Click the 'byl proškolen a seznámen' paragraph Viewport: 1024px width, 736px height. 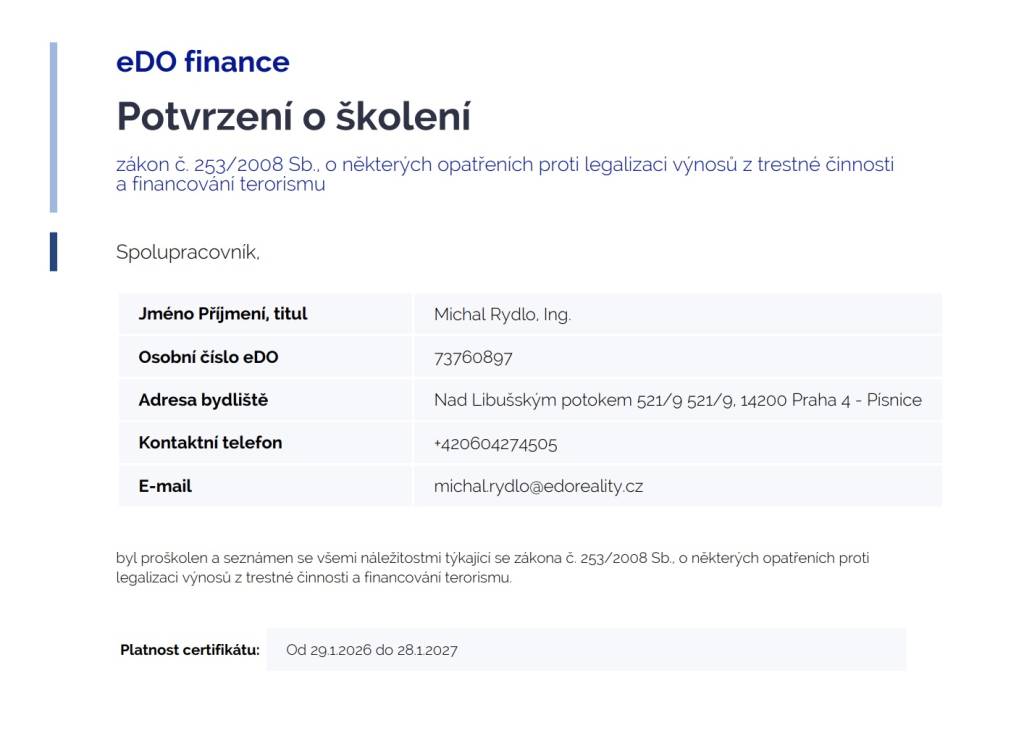492,567
